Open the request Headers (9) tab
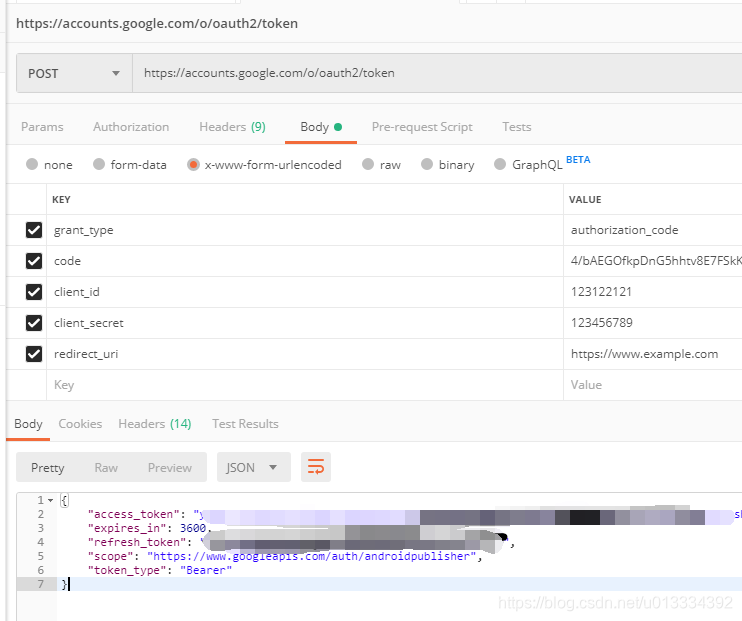 232,127
